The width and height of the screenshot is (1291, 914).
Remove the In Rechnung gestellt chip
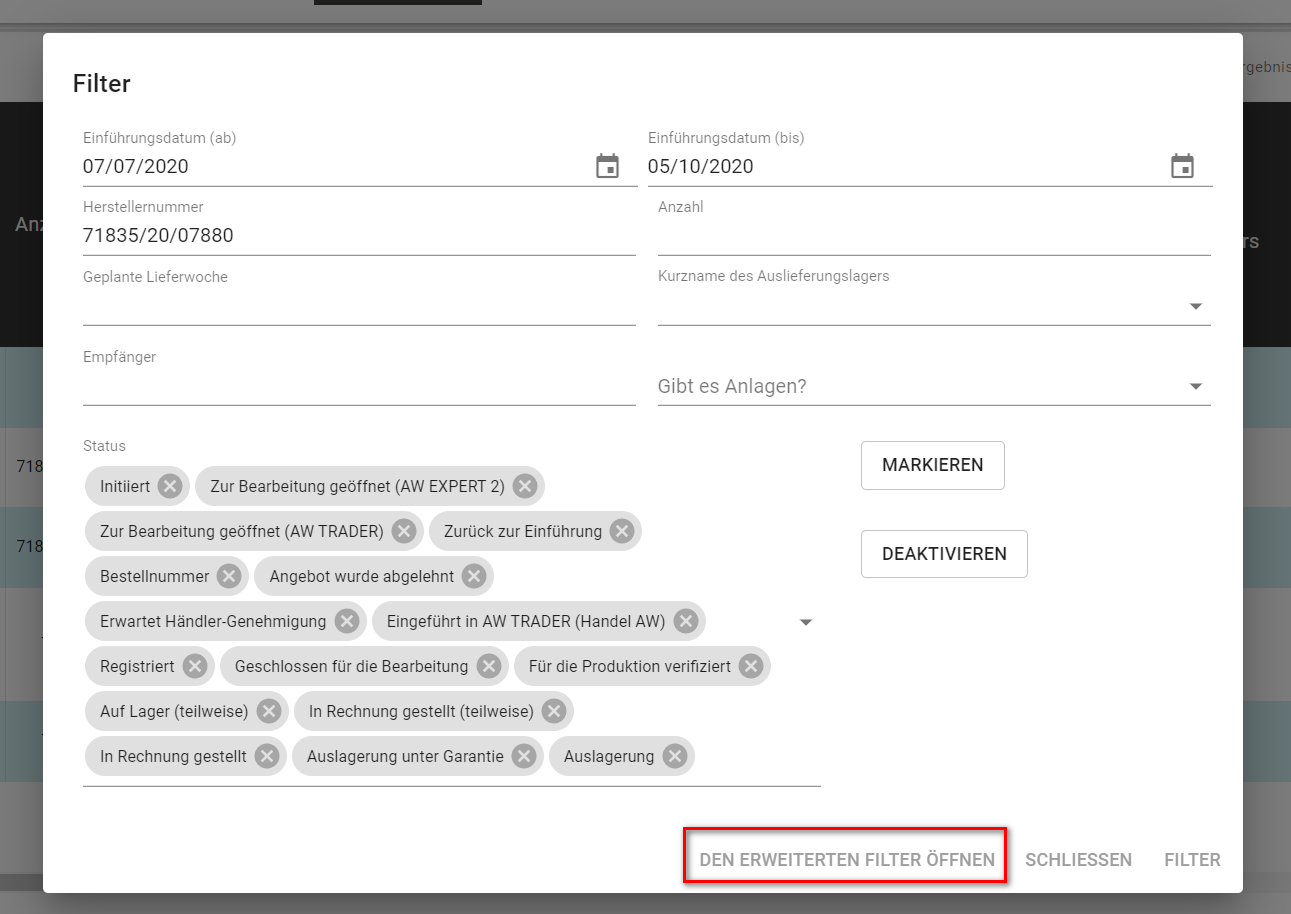266,757
